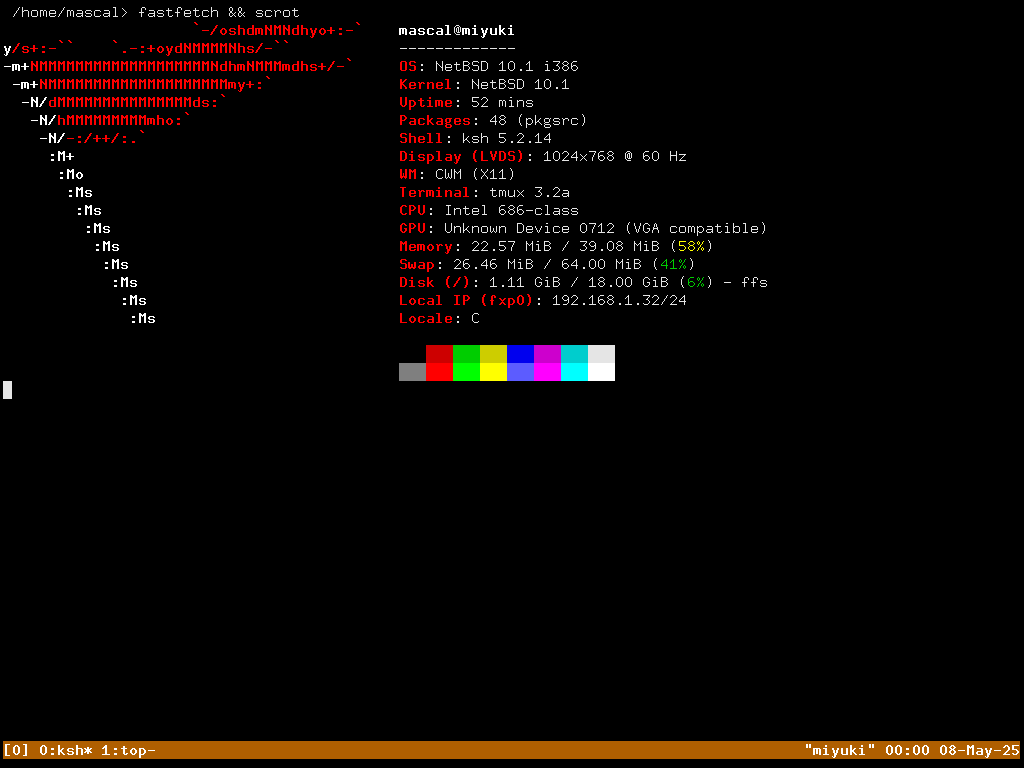Click the light blue color swatch

click(x=520, y=372)
